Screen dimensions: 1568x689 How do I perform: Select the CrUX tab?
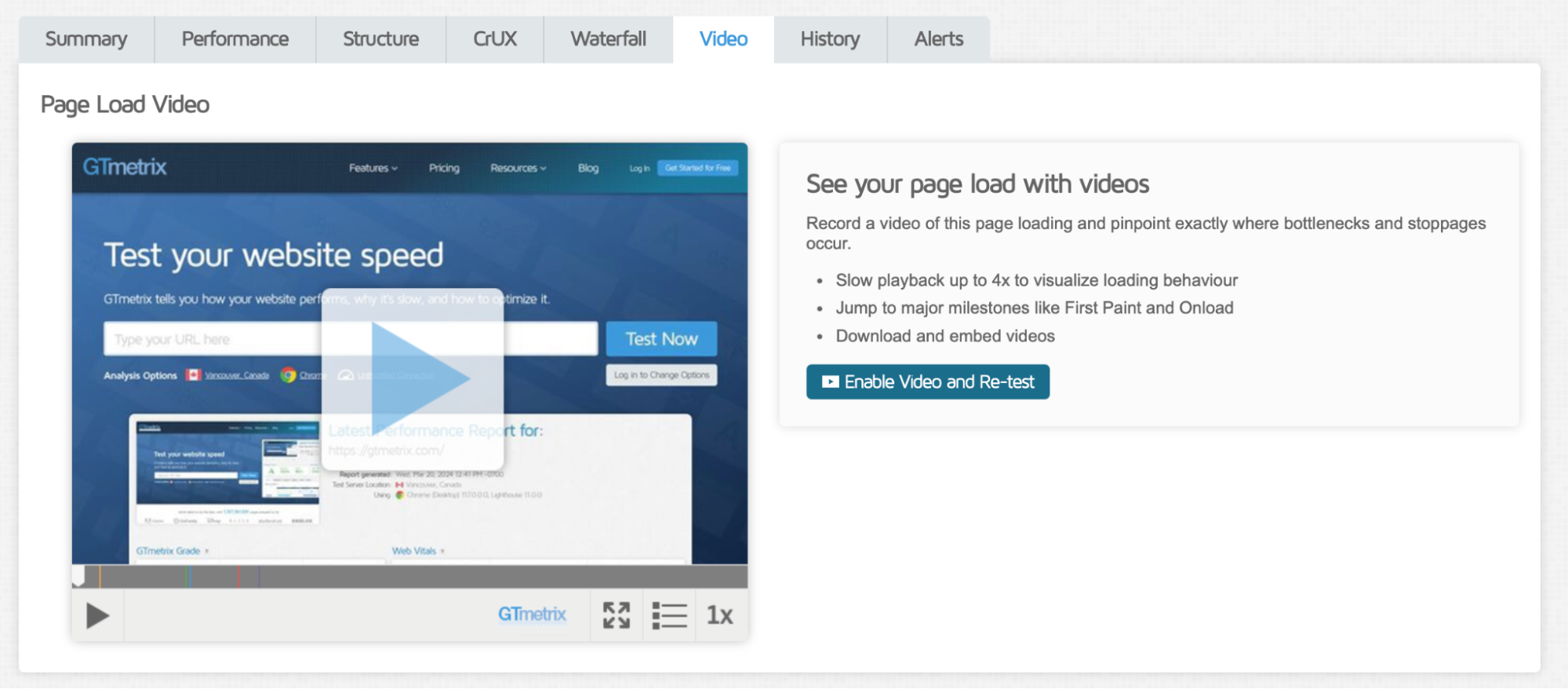[495, 39]
